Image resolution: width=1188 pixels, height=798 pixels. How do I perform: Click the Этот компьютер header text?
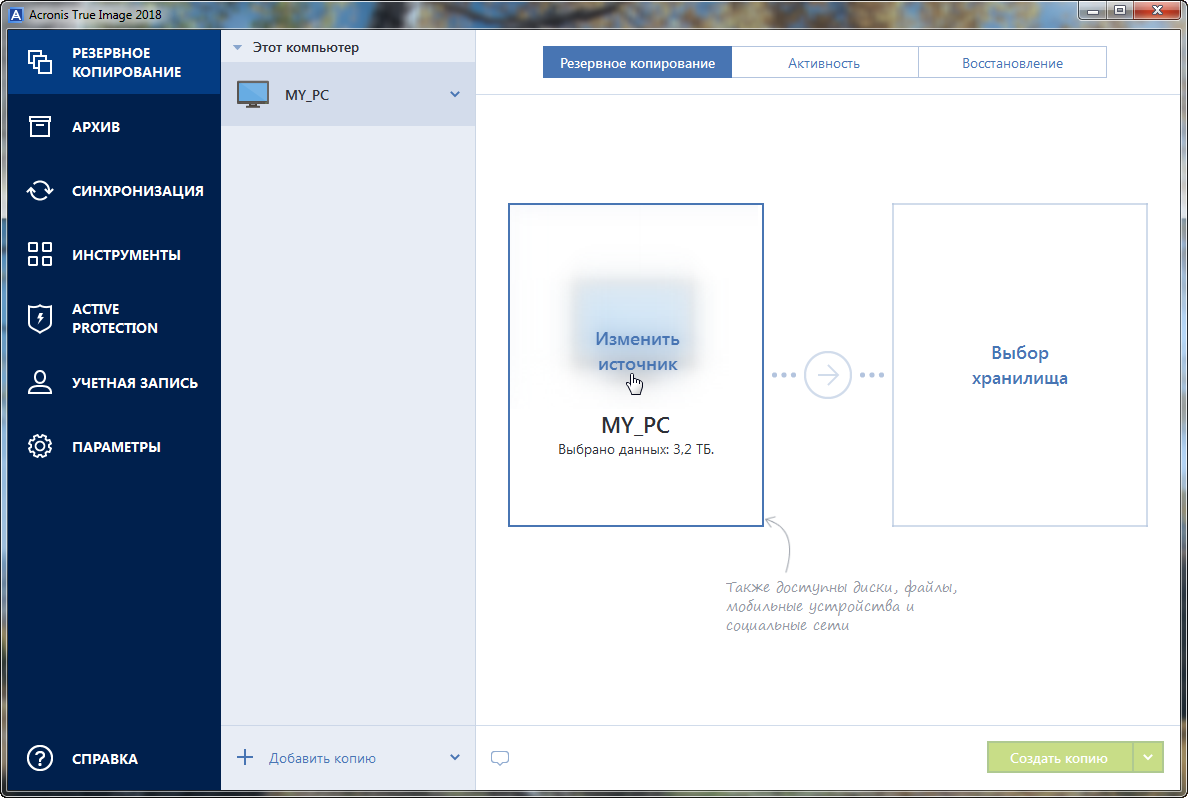pos(306,48)
